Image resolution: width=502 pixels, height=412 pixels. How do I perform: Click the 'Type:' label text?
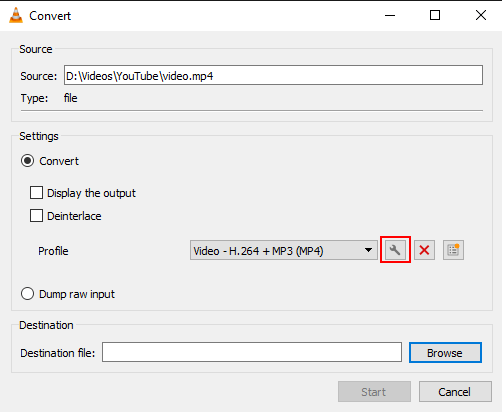[x=34, y=98]
